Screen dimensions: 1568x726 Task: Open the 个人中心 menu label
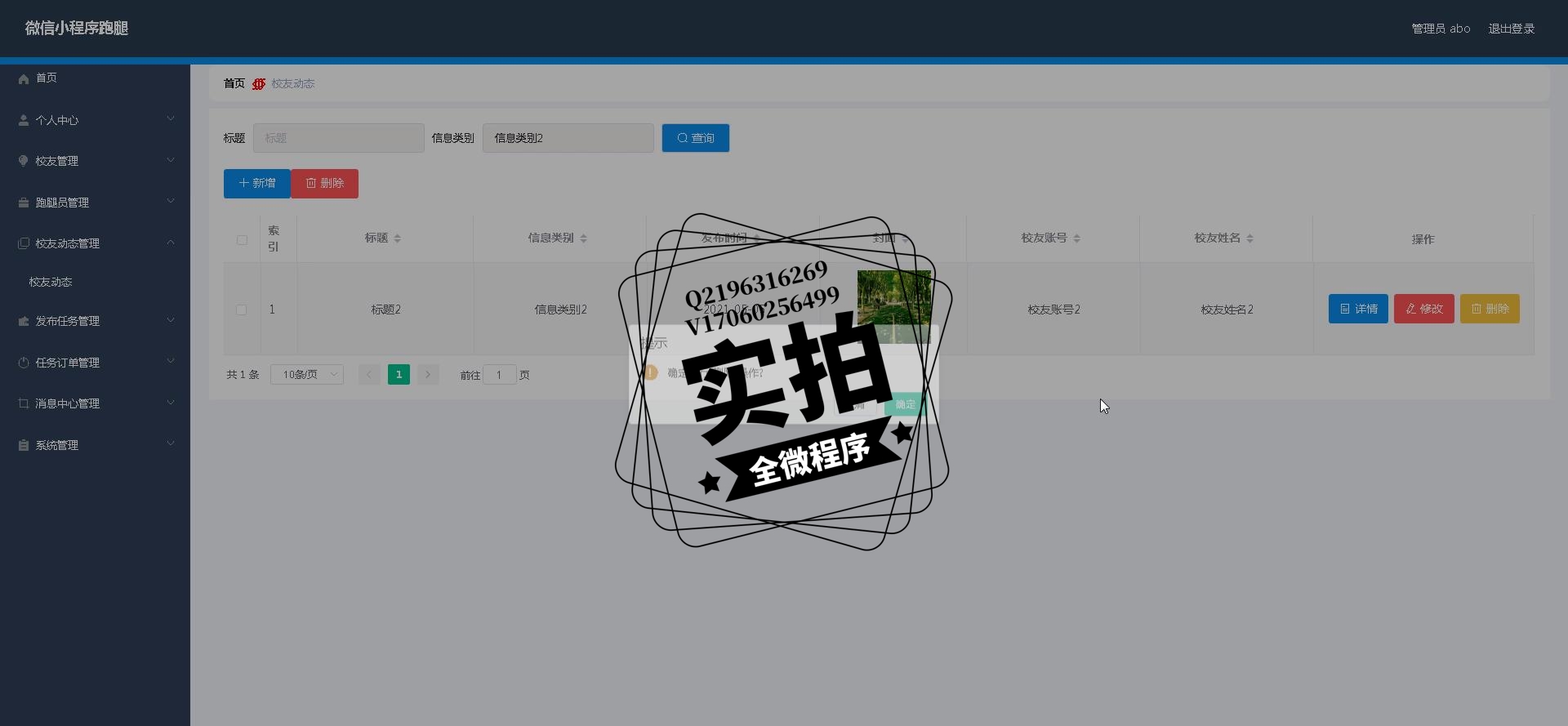(57, 121)
